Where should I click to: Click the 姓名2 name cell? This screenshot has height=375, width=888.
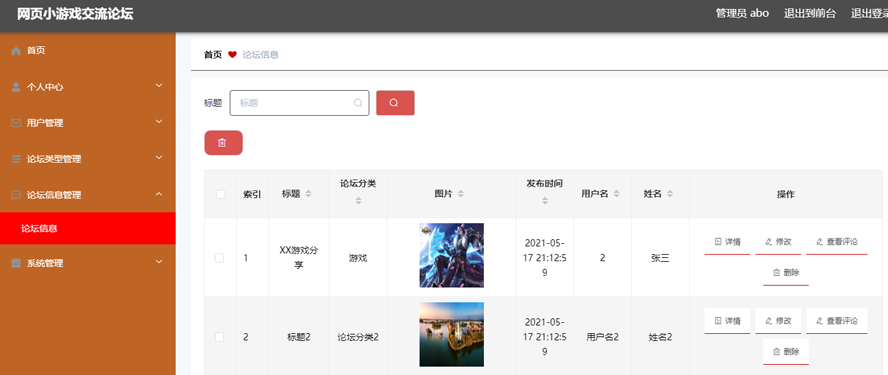(660, 337)
